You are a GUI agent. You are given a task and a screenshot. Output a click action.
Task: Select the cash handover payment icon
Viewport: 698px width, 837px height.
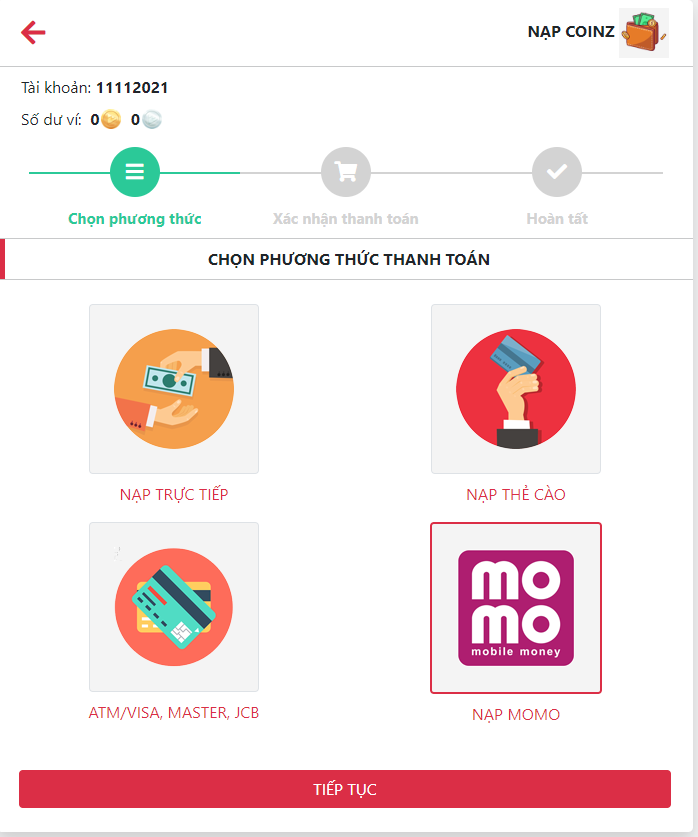[174, 389]
